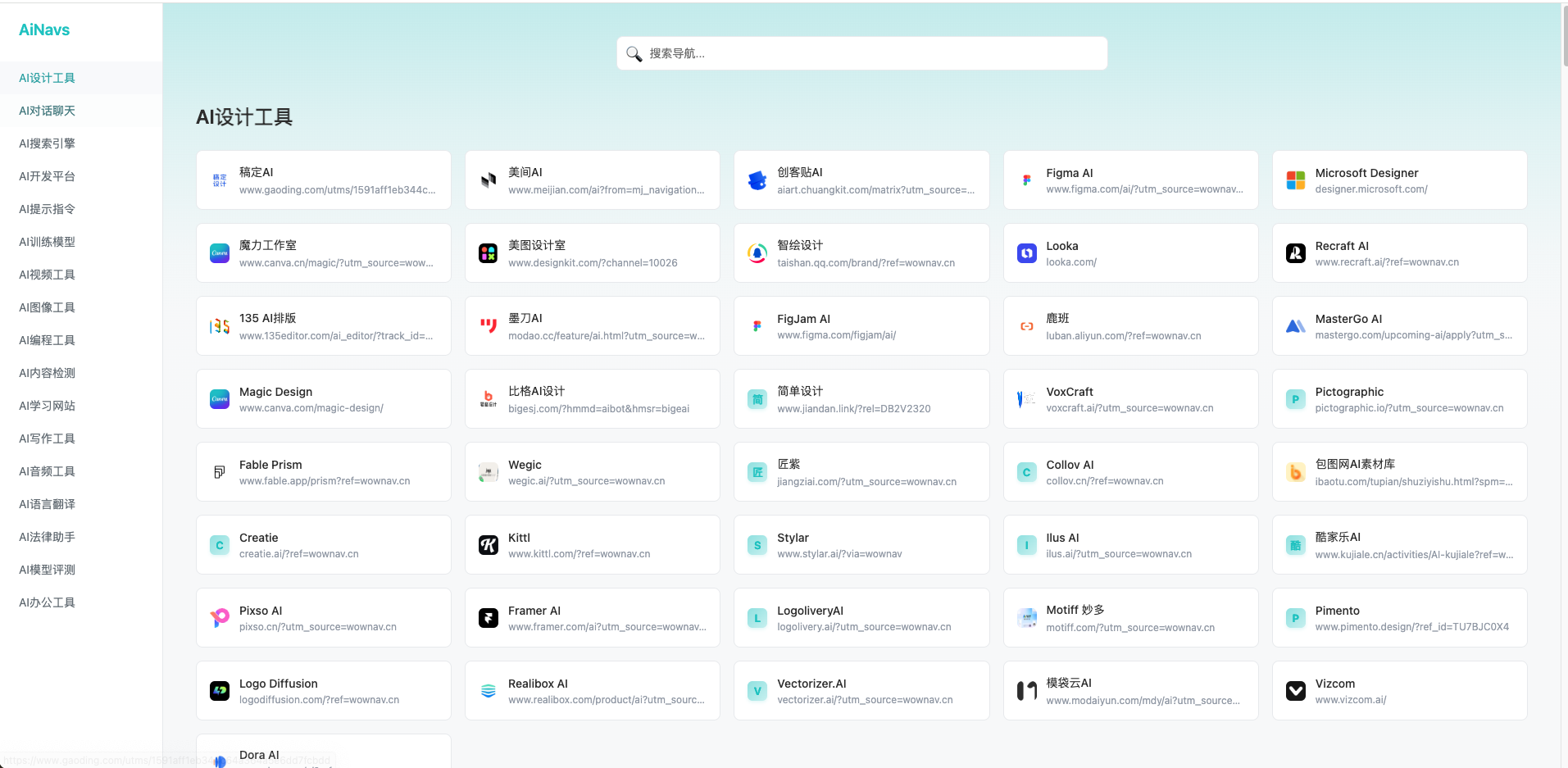This screenshot has height=768, width=1568.
Task: Open the Creatie card title
Action: point(259,538)
